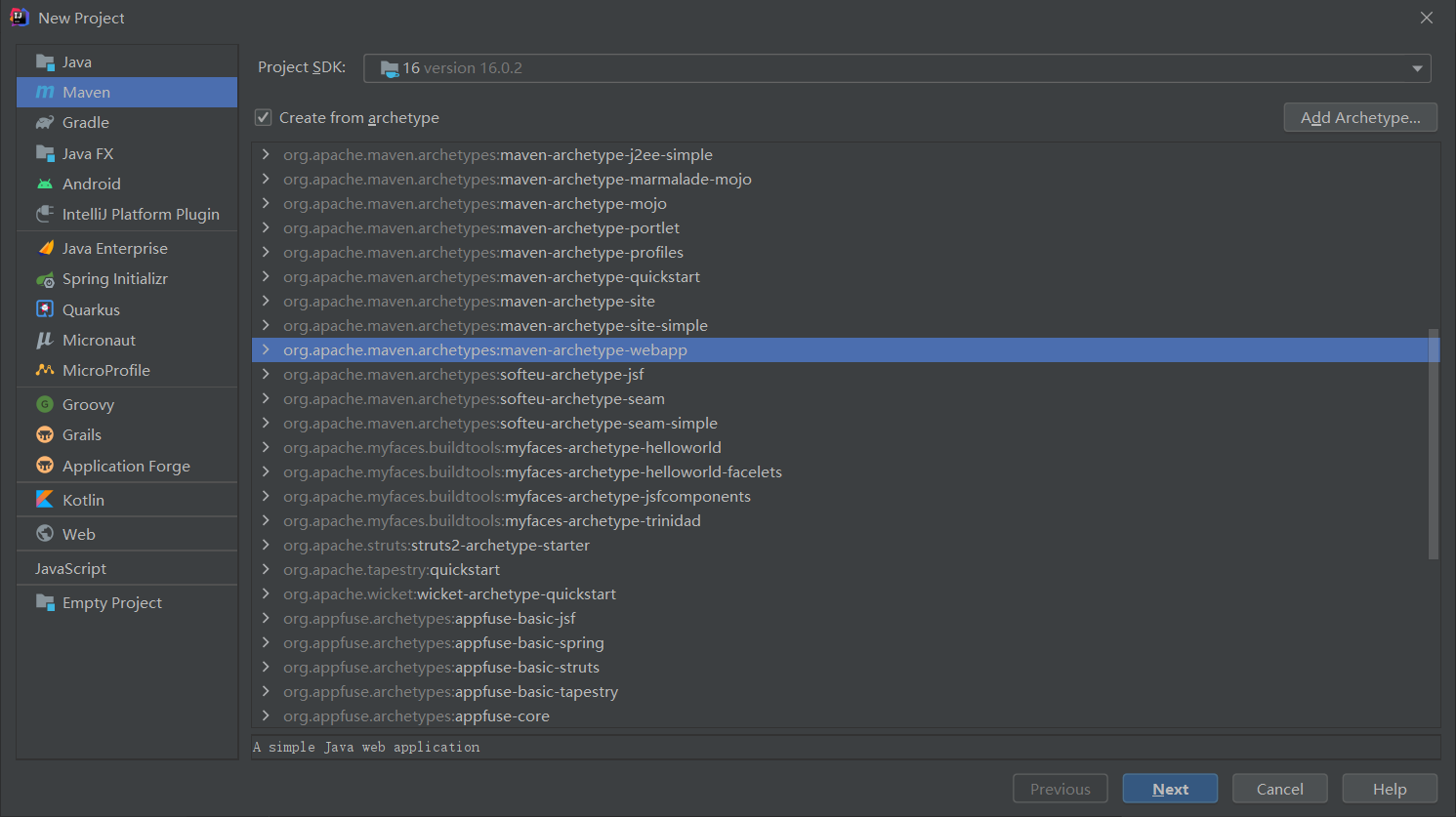Click the Micronaut mu icon
Image resolution: width=1456 pixels, height=817 pixels.
(x=45, y=340)
